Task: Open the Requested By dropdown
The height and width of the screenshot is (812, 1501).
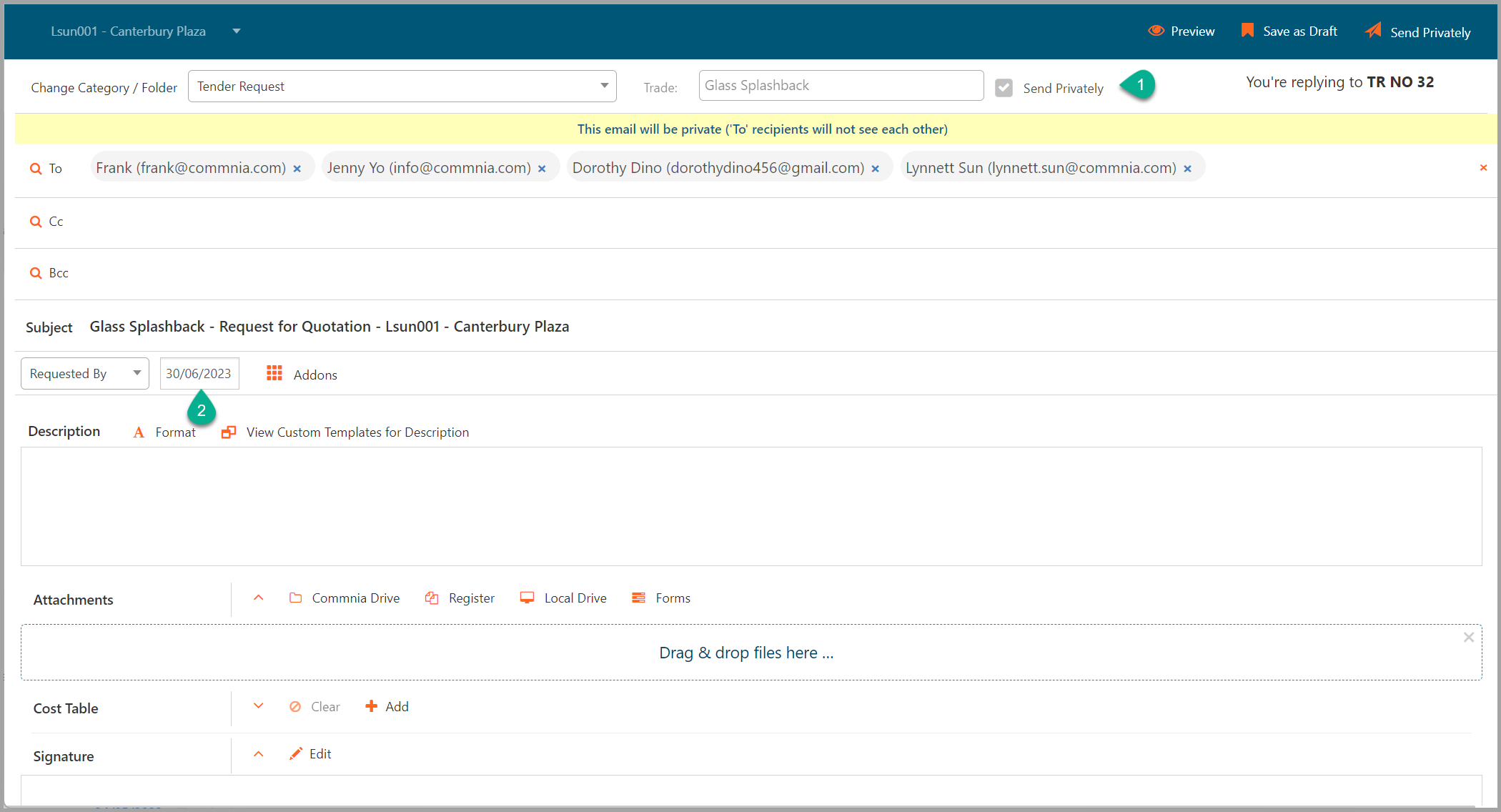Action: point(84,373)
